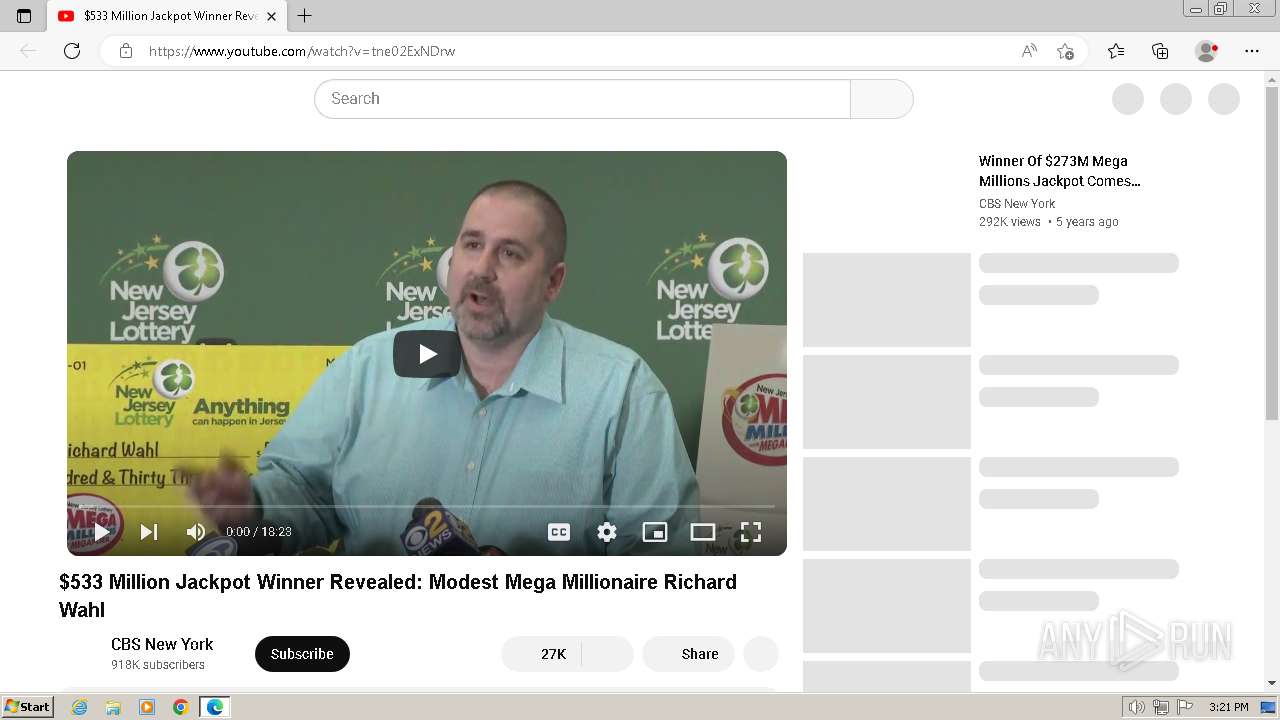
Task: Play the video from the control bar
Action: 101,532
